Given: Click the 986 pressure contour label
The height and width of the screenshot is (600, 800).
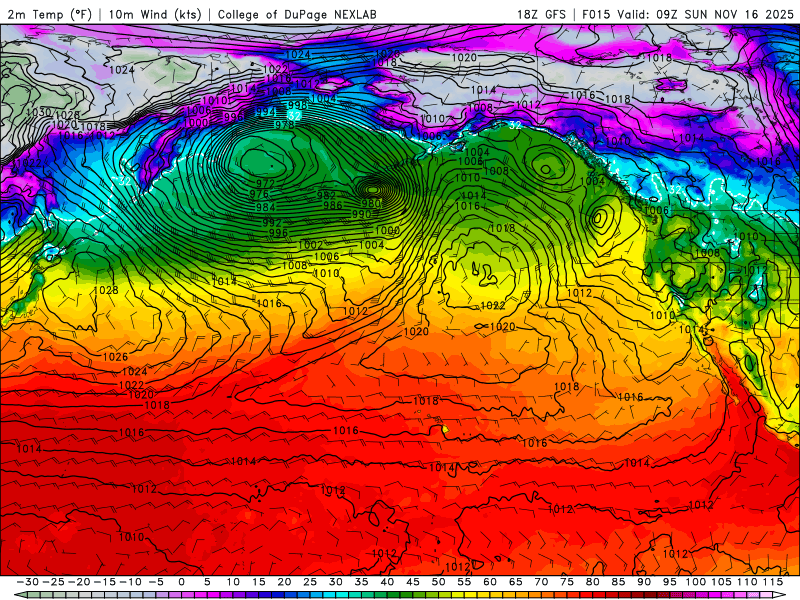Looking at the screenshot, I should pos(332,205).
